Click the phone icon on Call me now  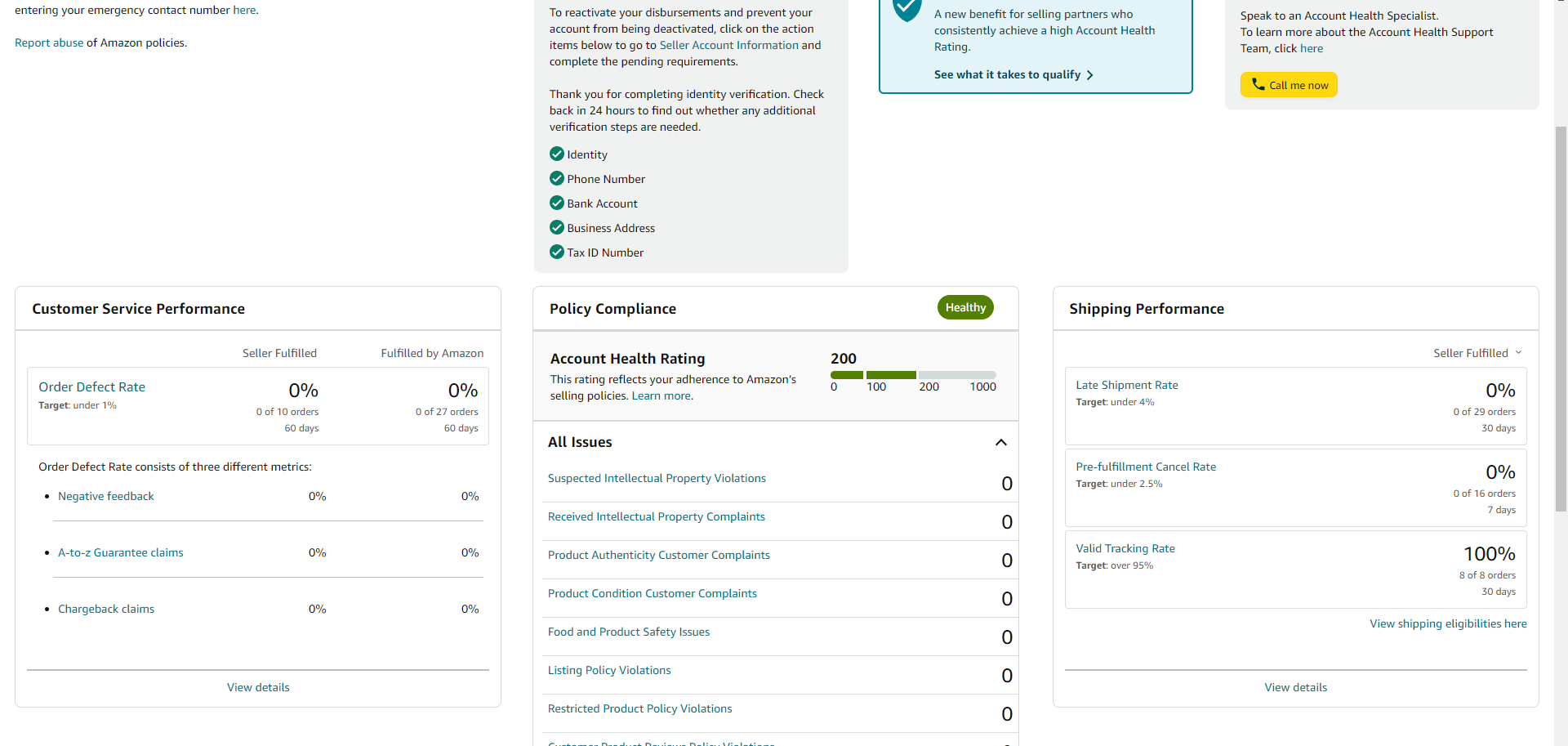point(1258,84)
